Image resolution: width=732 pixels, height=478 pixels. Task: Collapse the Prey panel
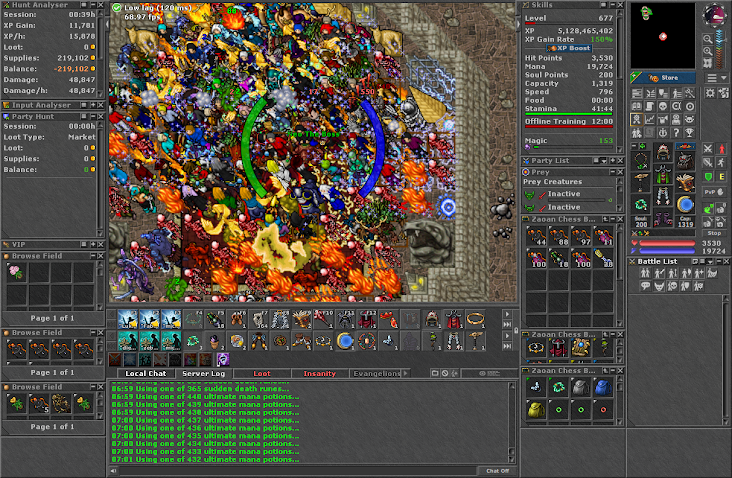(x=613, y=172)
